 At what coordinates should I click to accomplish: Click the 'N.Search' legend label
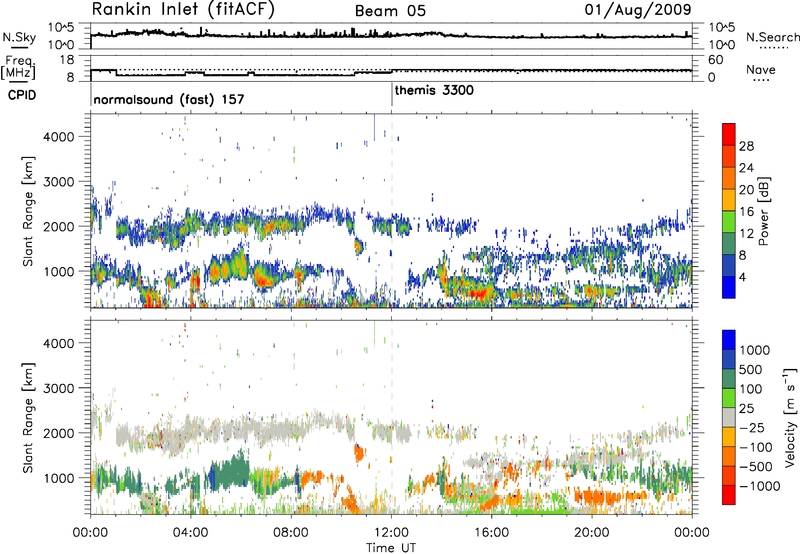(772, 37)
